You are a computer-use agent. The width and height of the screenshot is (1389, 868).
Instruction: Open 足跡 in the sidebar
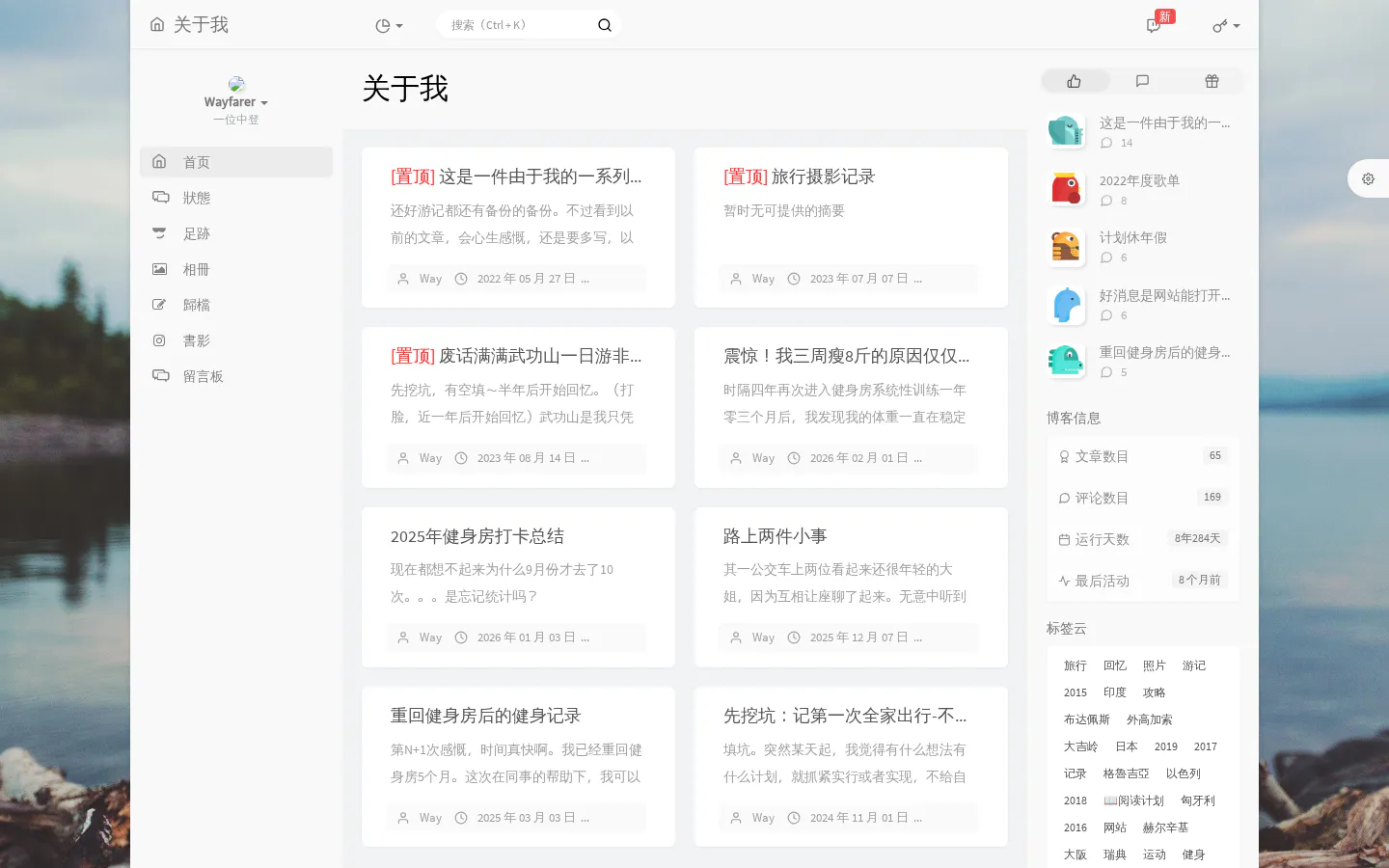pyautogui.click(x=236, y=233)
